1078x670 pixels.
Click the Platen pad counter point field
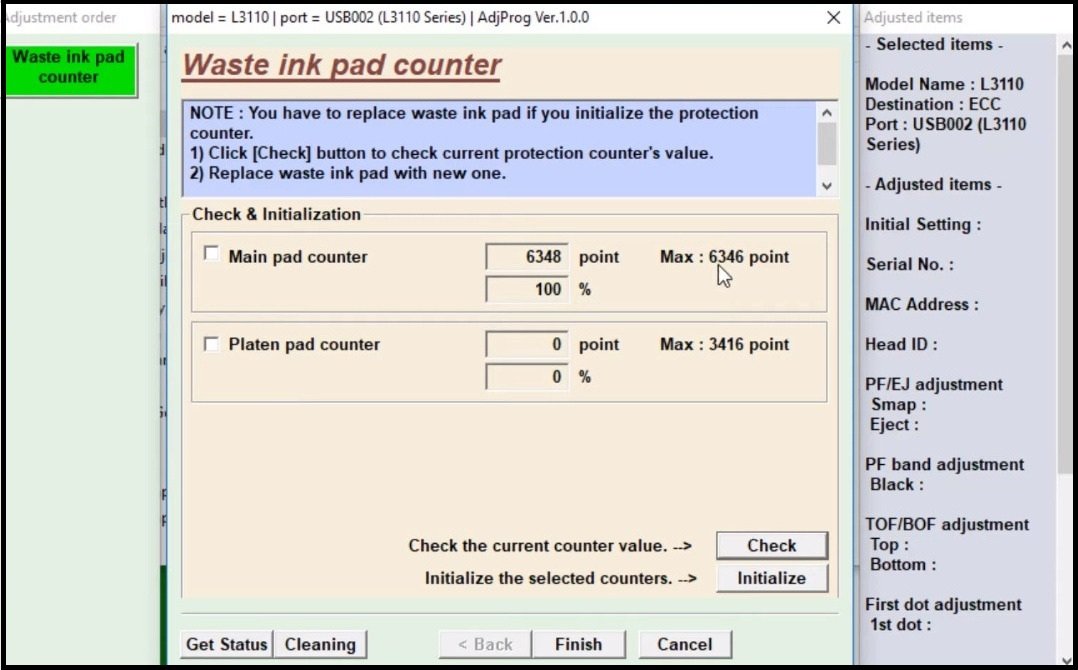point(527,344)
